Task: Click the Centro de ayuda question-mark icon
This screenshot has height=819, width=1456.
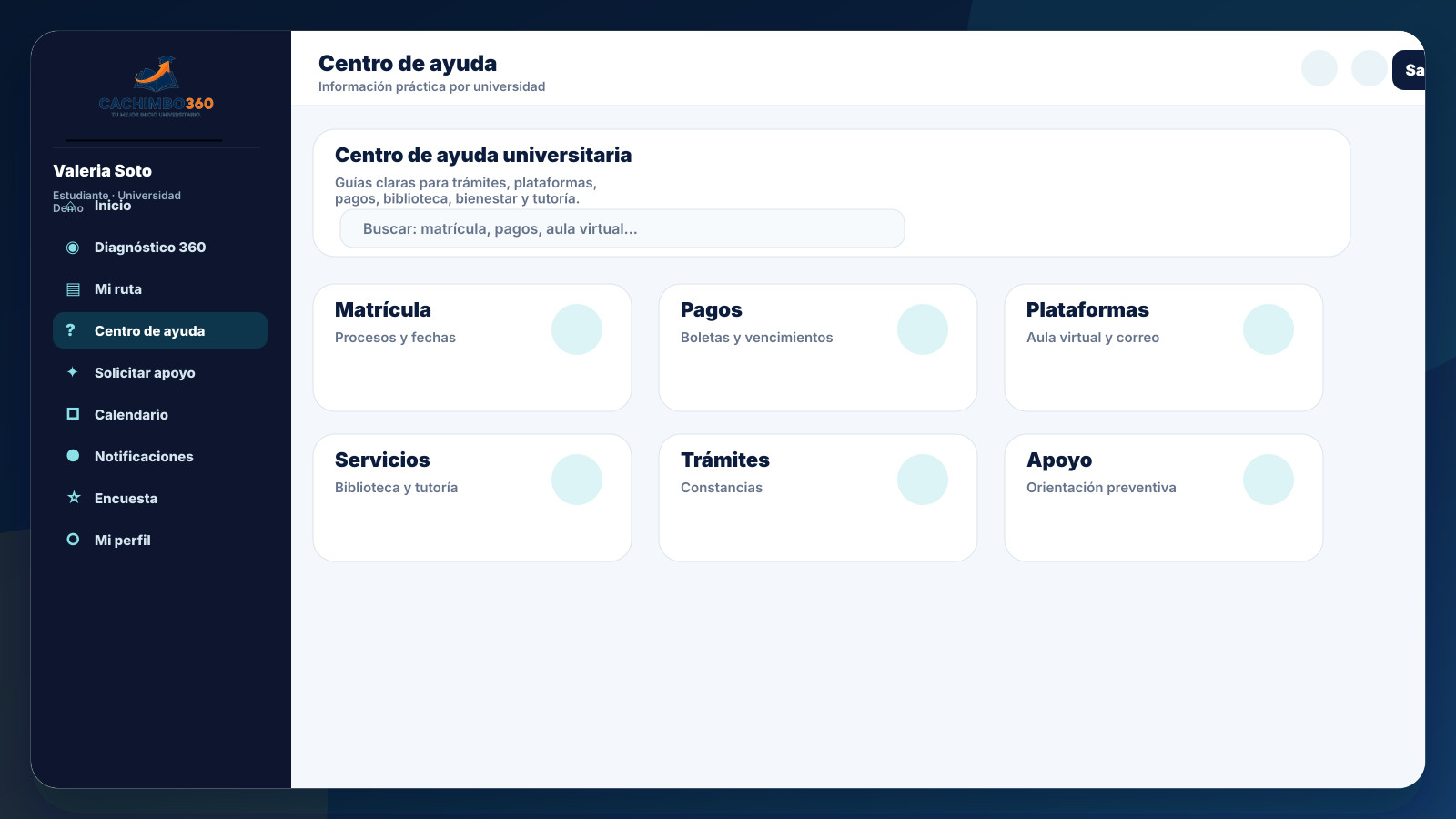Action: (x=71, y=330)
